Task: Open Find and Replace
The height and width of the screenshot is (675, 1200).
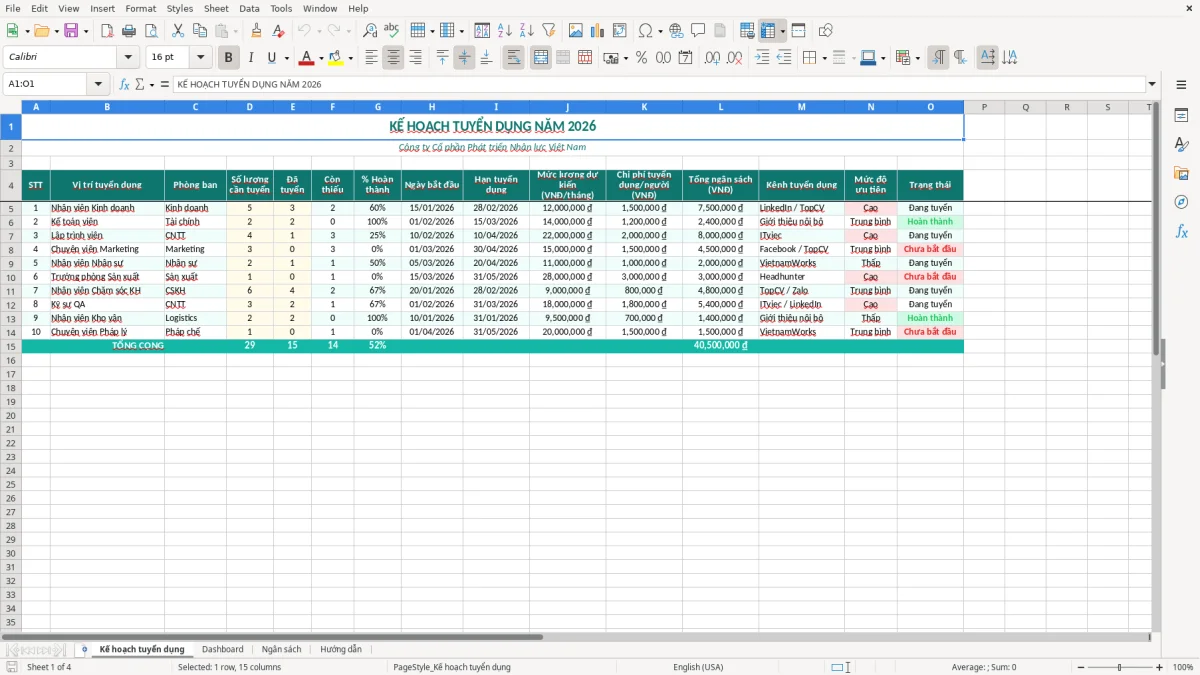Action: (x=370, y=31)
